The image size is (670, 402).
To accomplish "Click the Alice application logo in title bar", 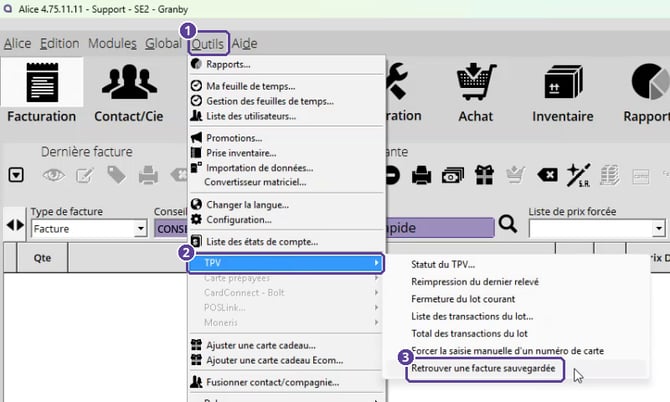I will pos(8,9).
